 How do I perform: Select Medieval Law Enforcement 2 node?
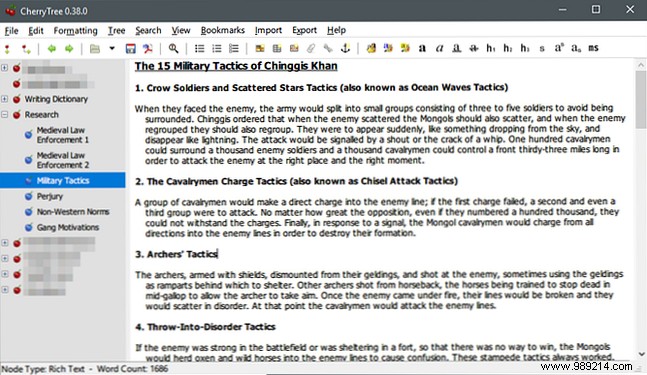(x=63, y=160)
